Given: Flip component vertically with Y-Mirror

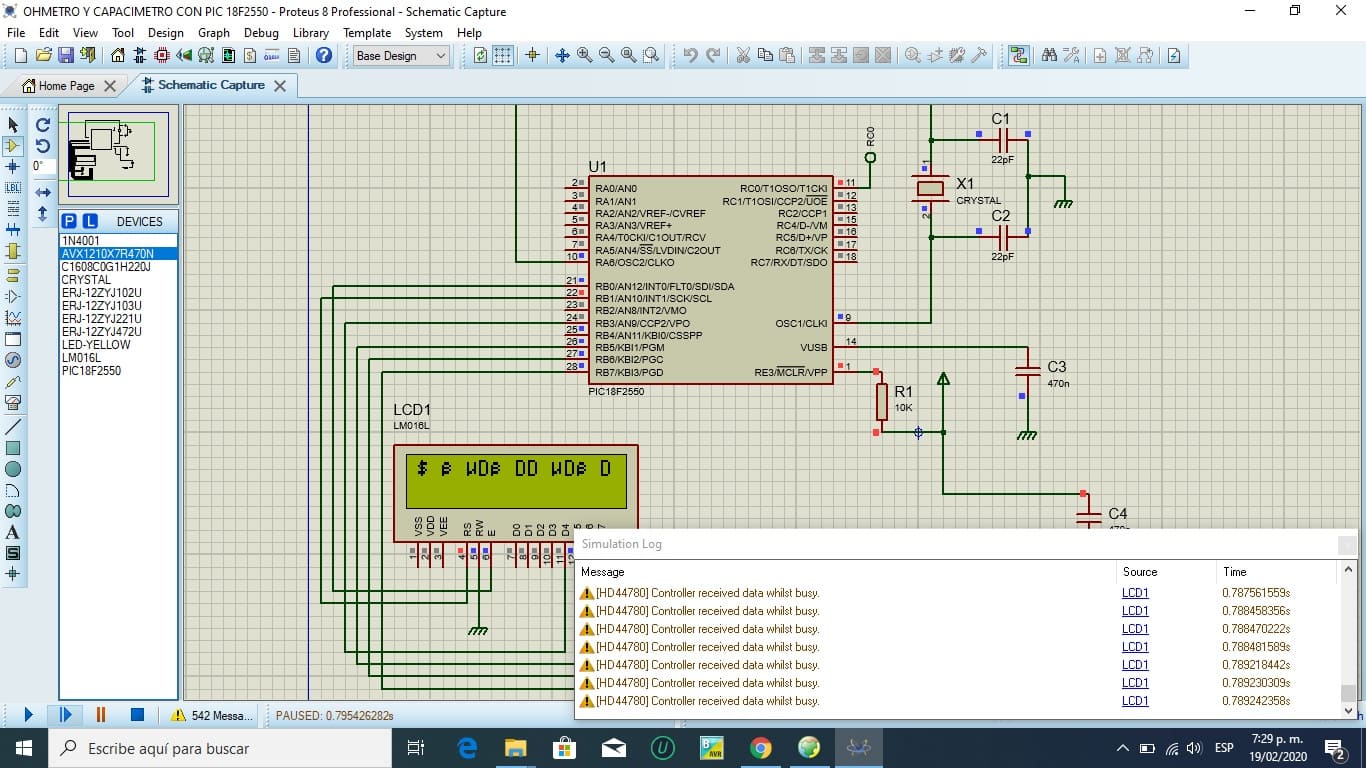Looking at the screenshot, I should coord(43,213).
